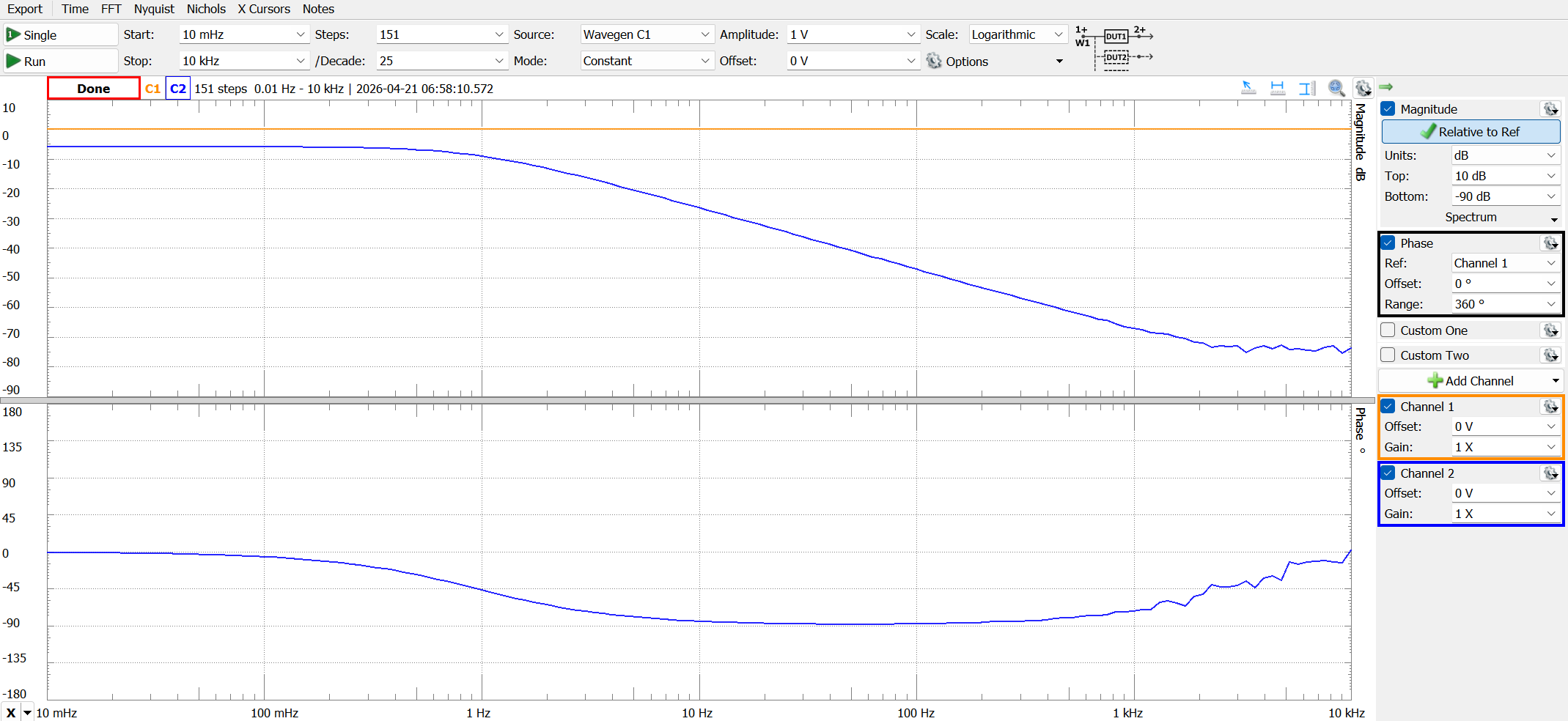
Task: Open the X Cursors menu
Action: (264, 9)
